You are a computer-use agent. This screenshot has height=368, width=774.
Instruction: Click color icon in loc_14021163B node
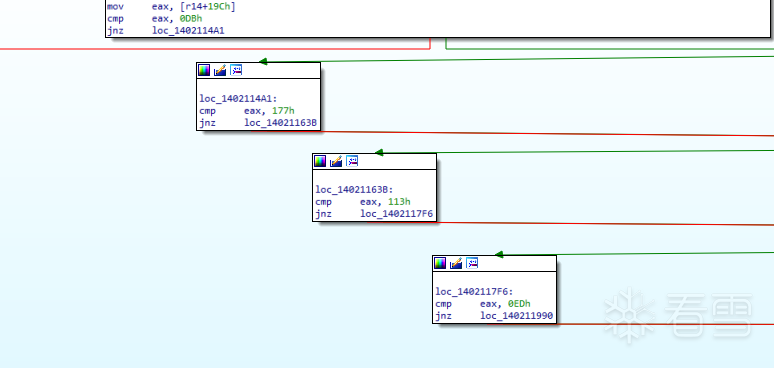[320, 161]
